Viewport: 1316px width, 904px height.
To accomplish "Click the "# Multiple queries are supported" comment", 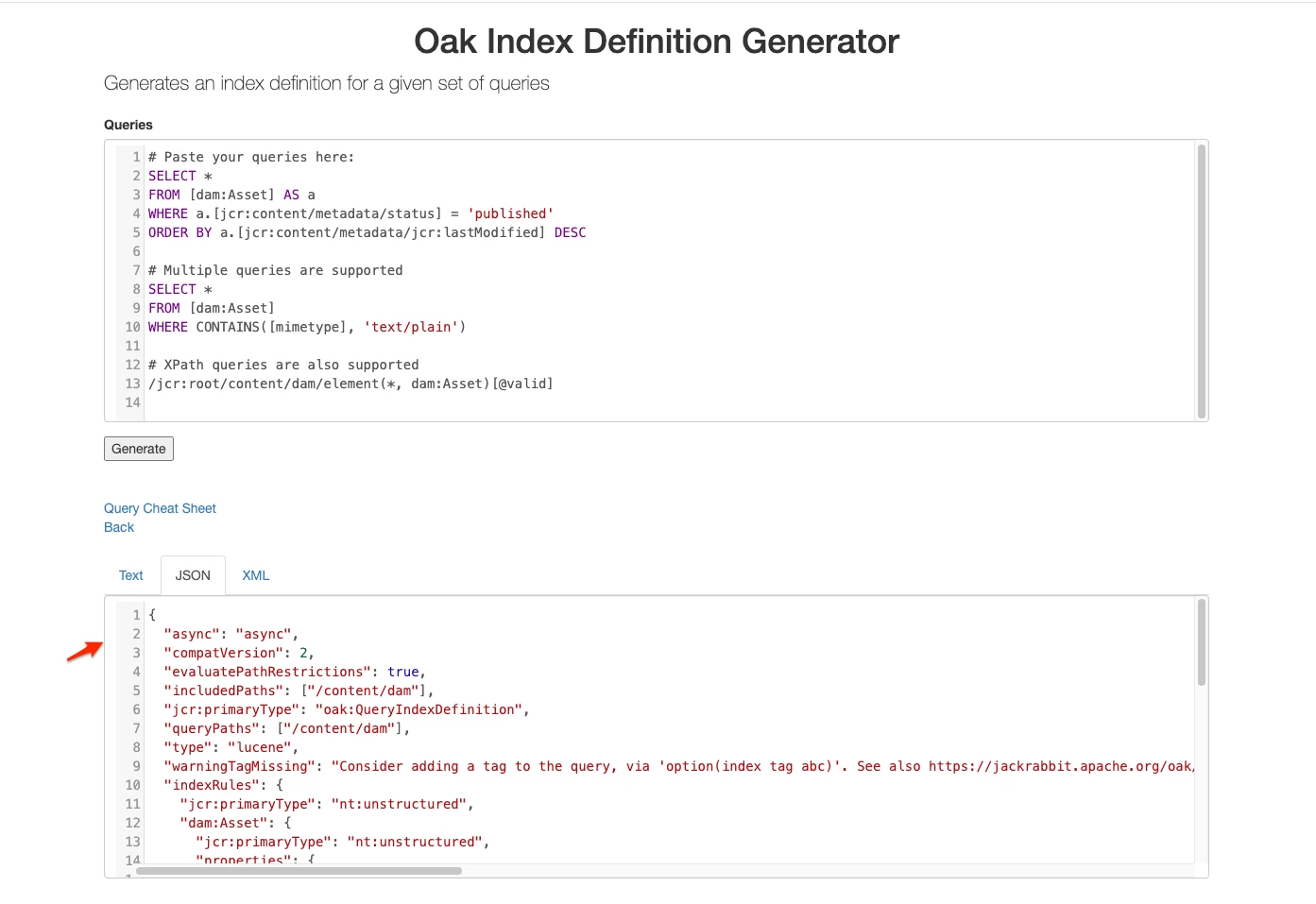I will point(276,270).
